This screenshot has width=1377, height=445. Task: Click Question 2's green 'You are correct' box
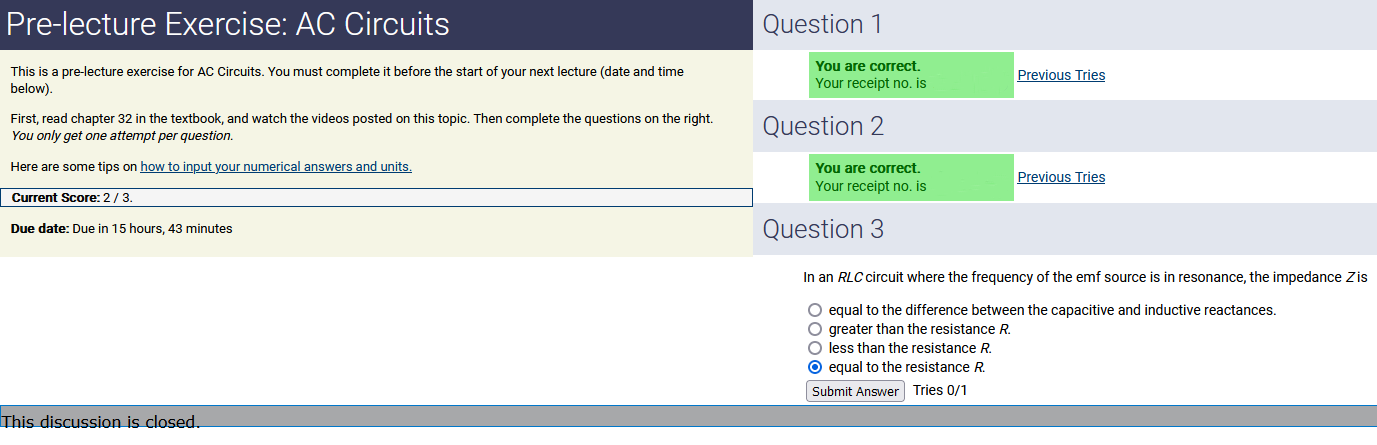click(911, 177)
